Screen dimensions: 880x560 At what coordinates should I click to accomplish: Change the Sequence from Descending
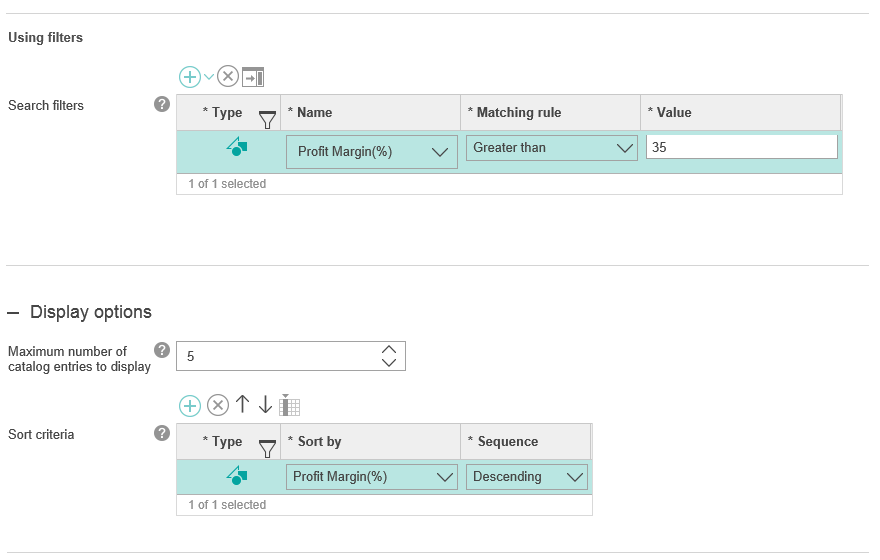pos(527,477)
